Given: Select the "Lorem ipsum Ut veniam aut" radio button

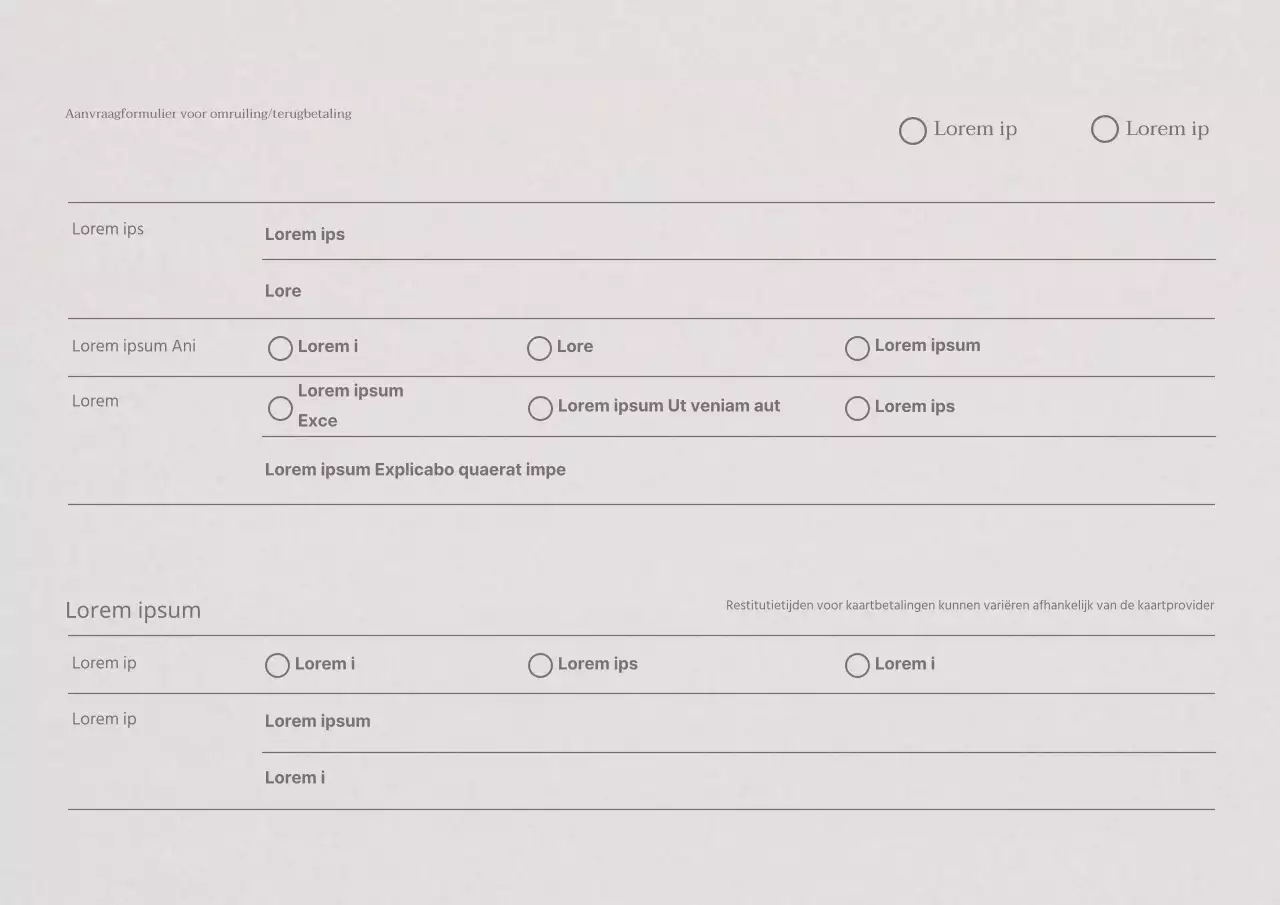Looking at the screenshot, I should click(x=540, y=408).
